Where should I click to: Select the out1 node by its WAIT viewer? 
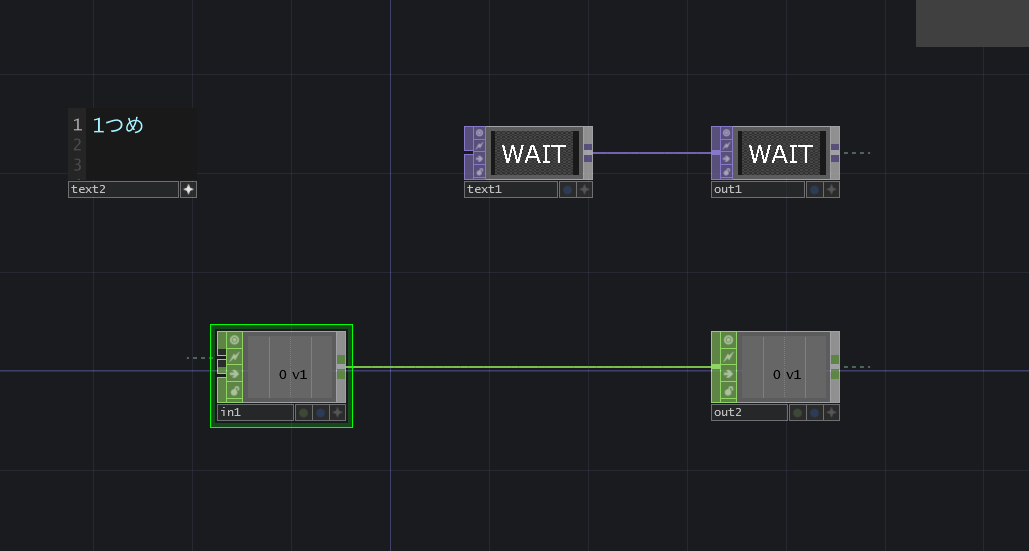tap(780, 153)
